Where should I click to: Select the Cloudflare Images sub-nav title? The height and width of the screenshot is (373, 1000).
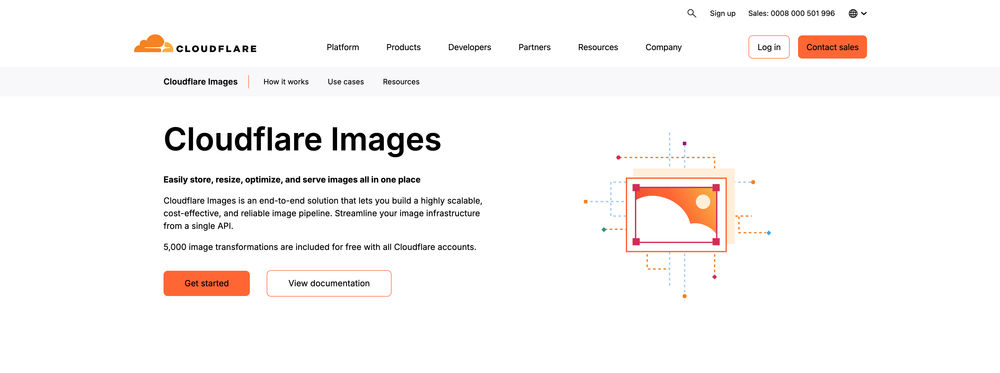200,82
